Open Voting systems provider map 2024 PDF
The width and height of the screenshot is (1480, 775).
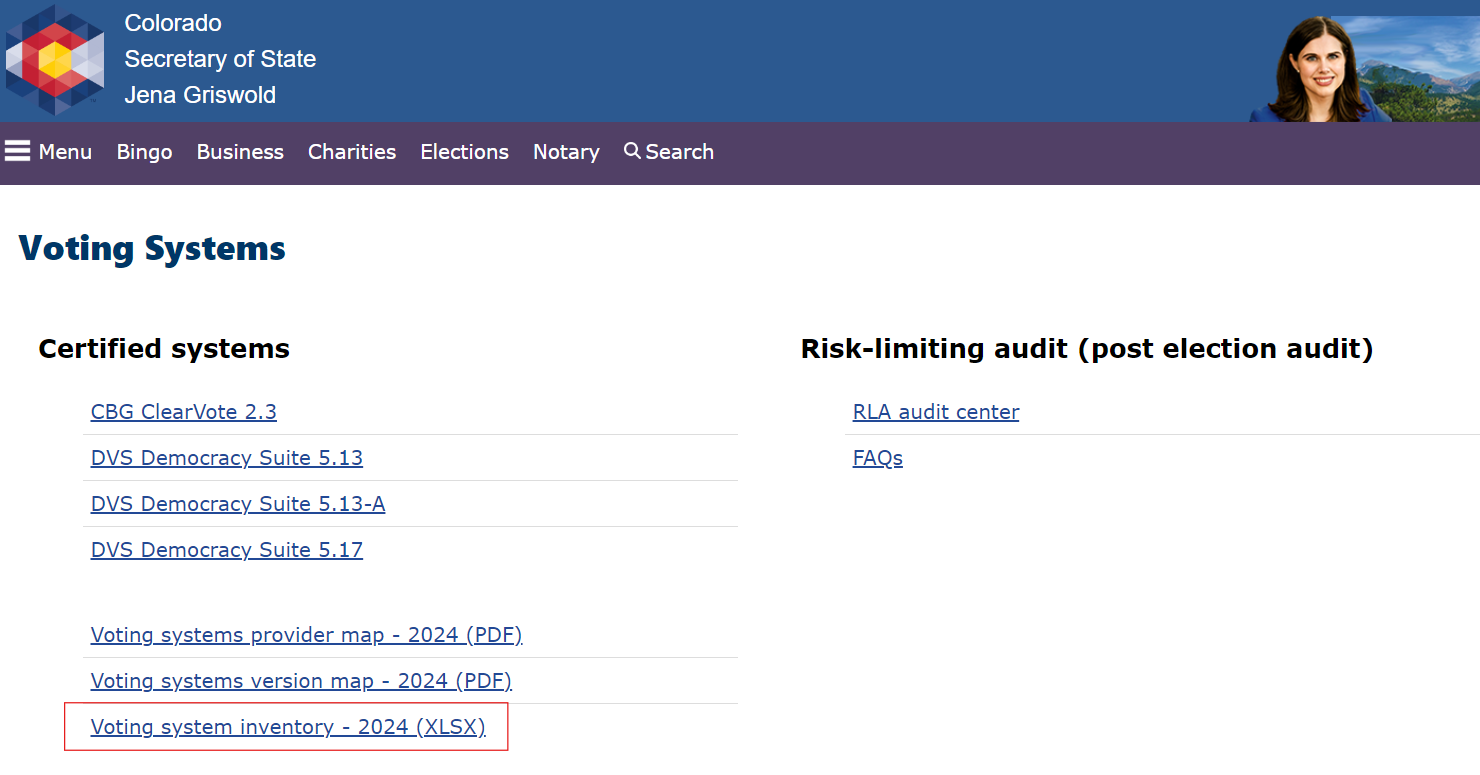[307, 635]
